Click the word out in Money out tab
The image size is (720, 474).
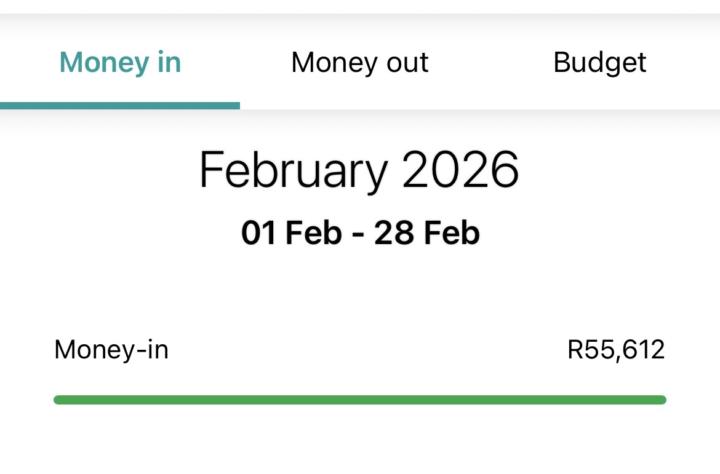[x=407, y=63]
